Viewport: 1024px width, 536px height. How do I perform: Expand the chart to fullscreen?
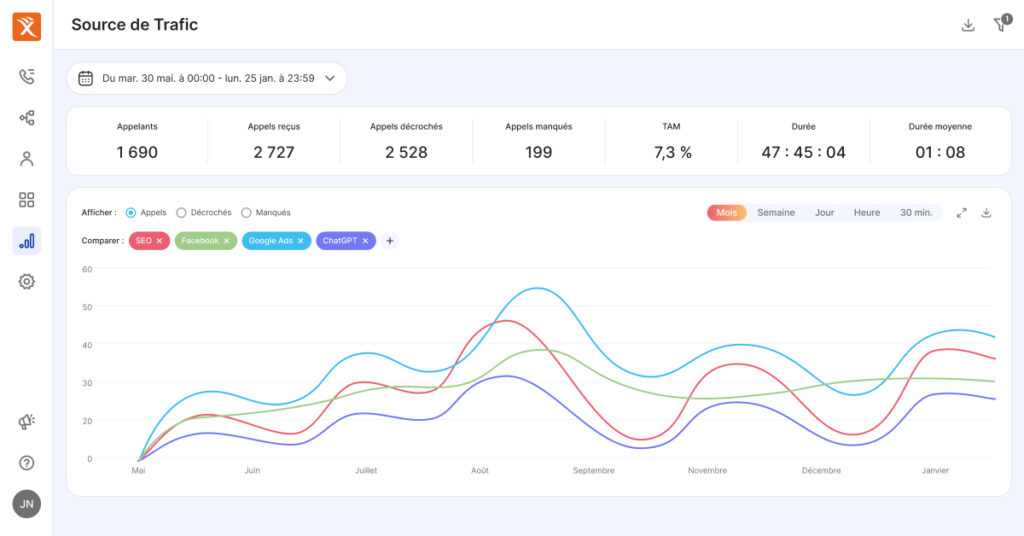coord(961,213)
